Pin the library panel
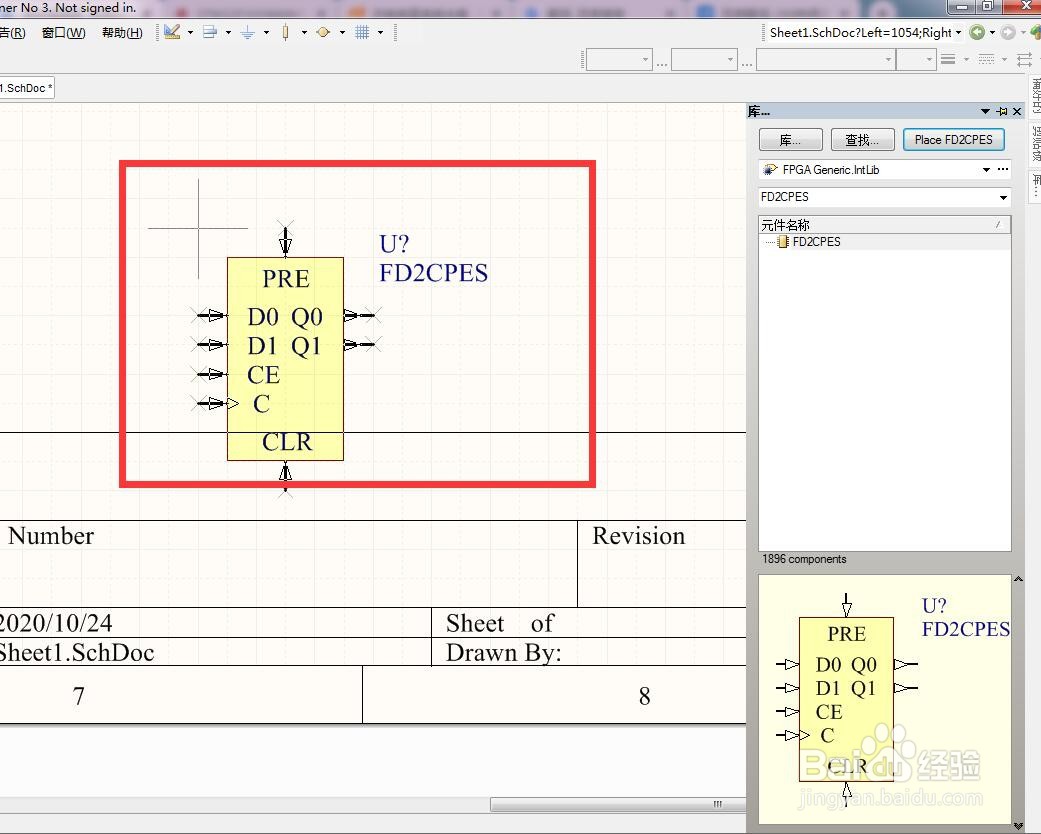This screenshot has width=1041, height=834. pyautogui.click(x=1002, y=112)
